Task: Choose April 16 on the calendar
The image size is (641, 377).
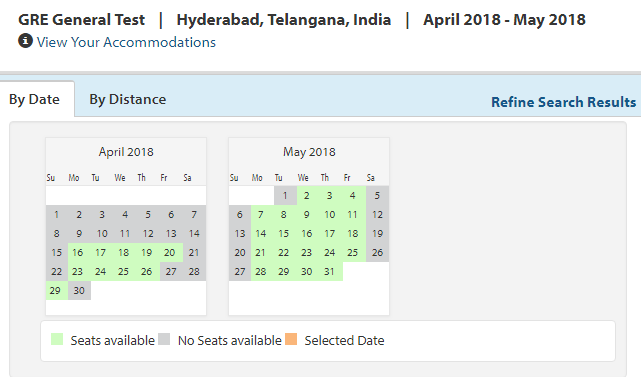Action: [x=79, y=253]
